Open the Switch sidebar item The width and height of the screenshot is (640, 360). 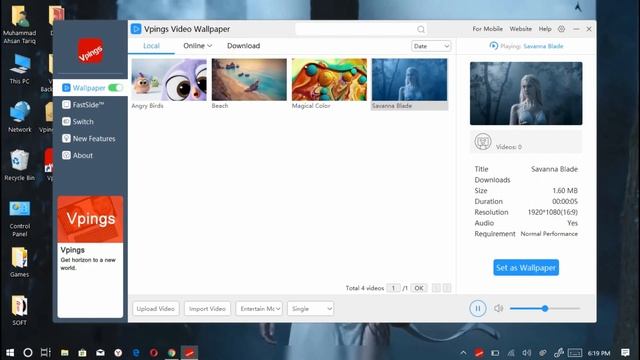tap(78, 122)
